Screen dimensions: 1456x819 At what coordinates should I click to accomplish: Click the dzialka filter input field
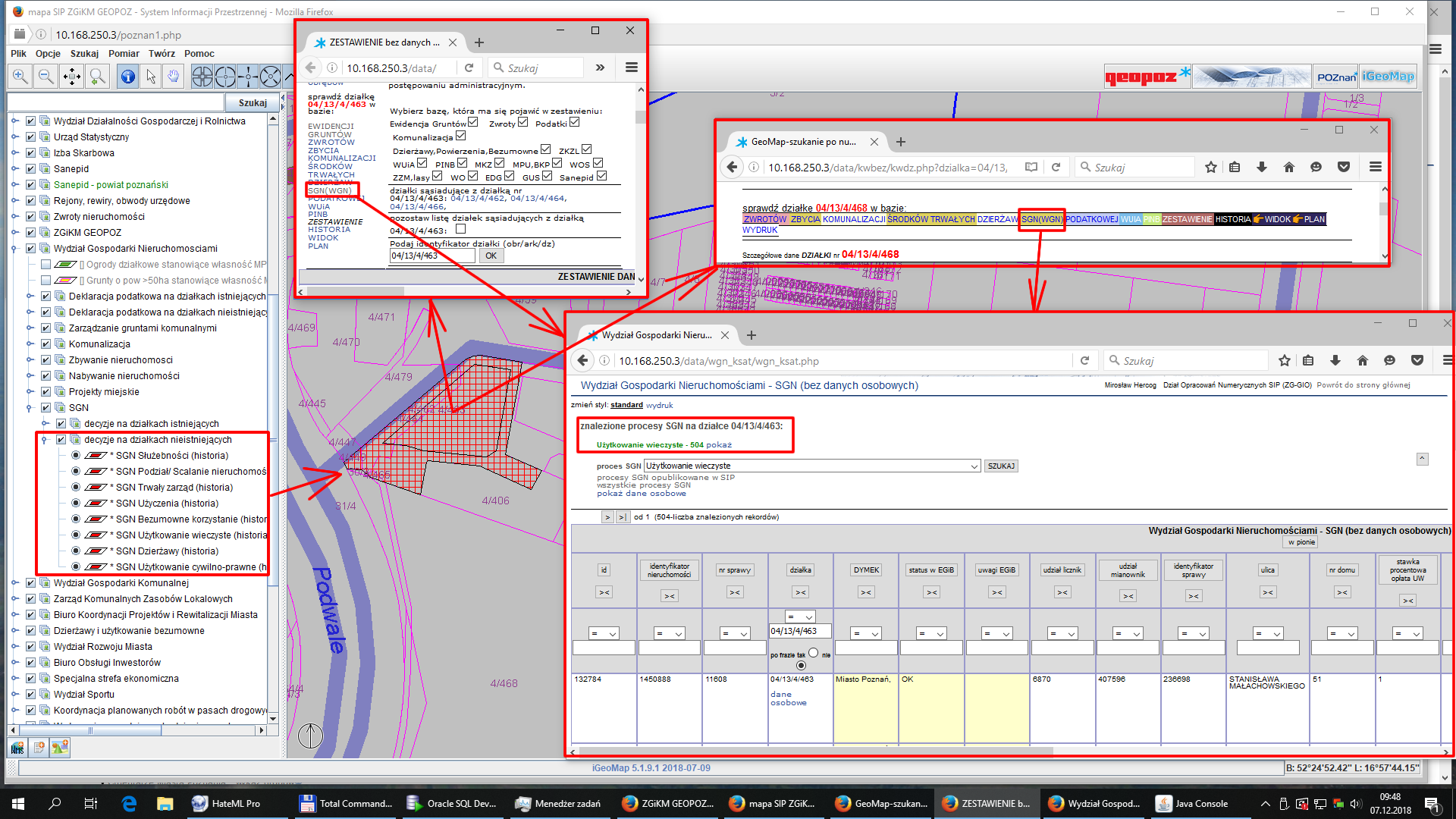pyautogui.click(x=800, y=632)
